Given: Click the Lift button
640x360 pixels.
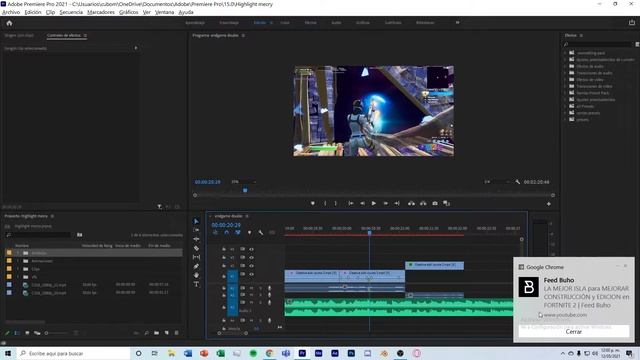Looking at the screenshot, I should [x=411, y=203].
